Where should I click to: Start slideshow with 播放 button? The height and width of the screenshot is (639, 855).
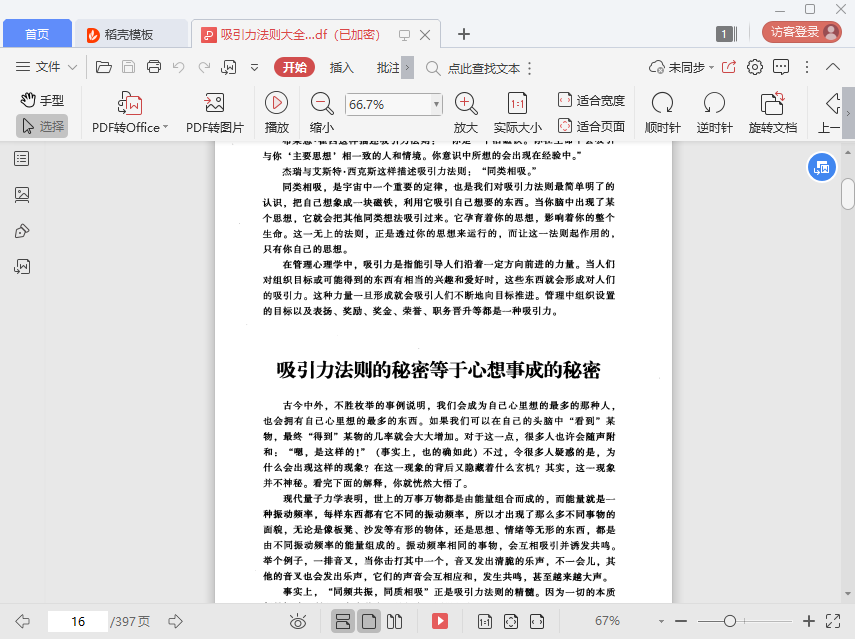pyautogui.click(x=276, y=112)
